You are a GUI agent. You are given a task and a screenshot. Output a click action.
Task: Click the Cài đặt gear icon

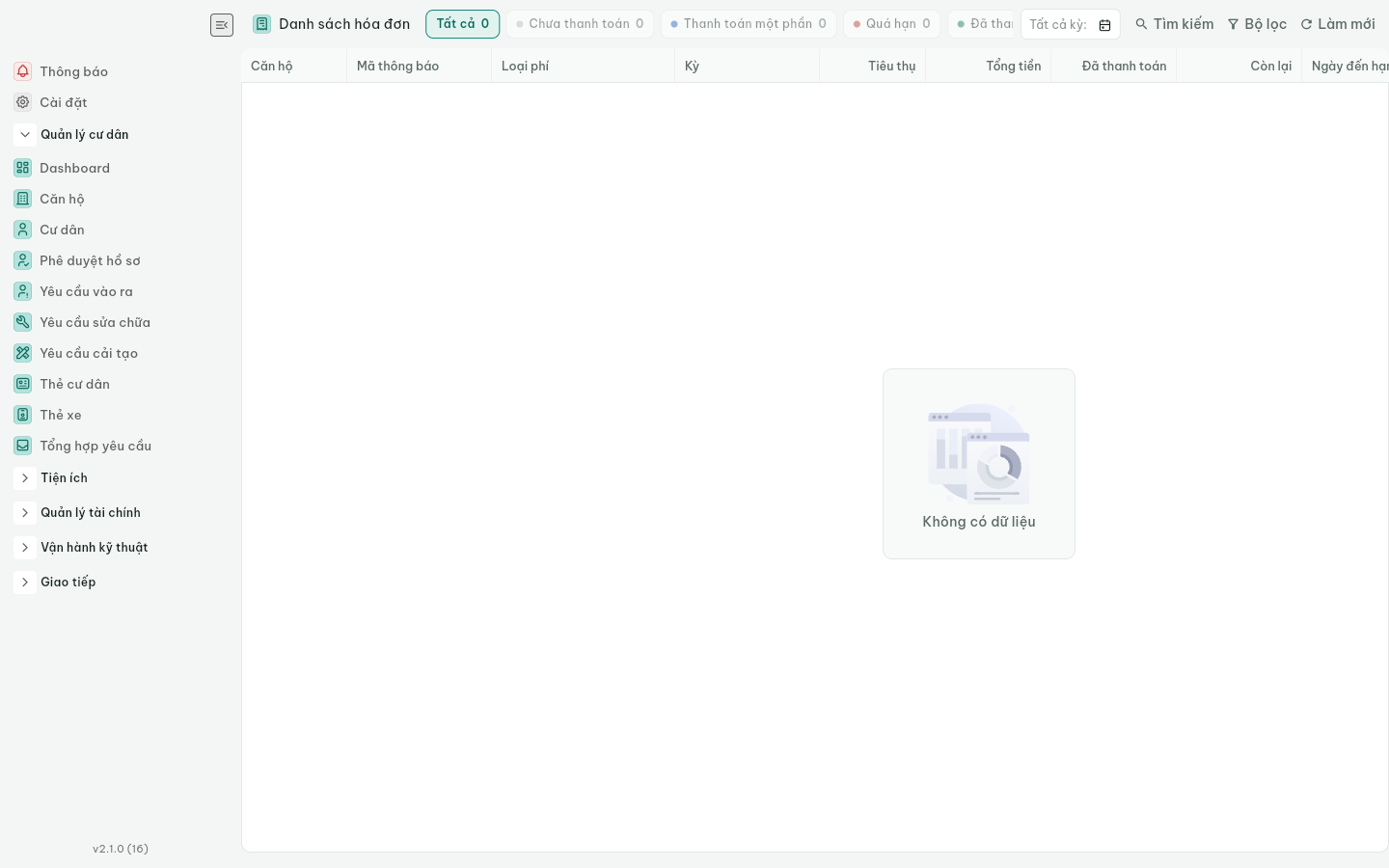coord(23,102)
